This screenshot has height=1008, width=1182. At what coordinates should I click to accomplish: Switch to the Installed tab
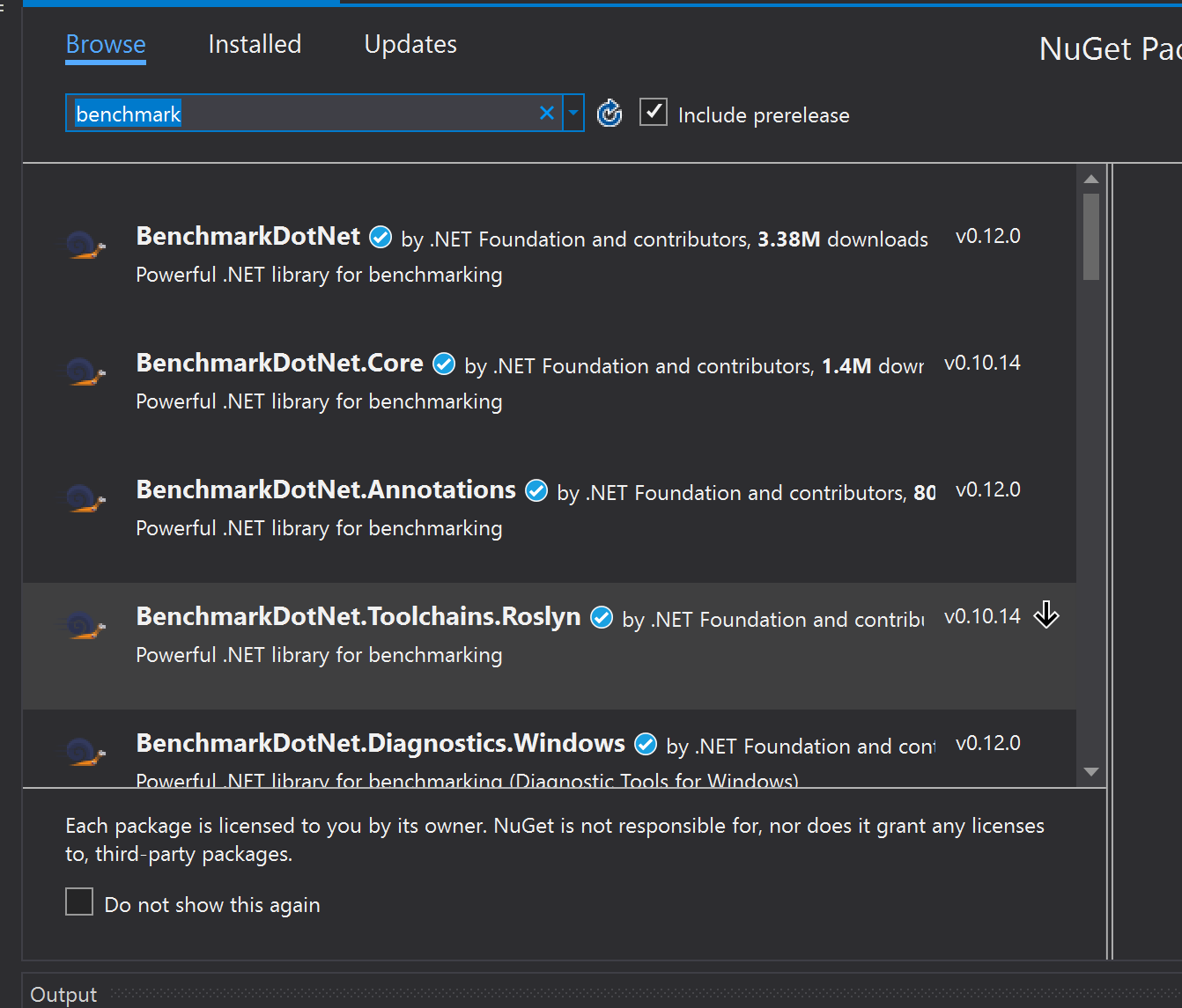(255, 44)
